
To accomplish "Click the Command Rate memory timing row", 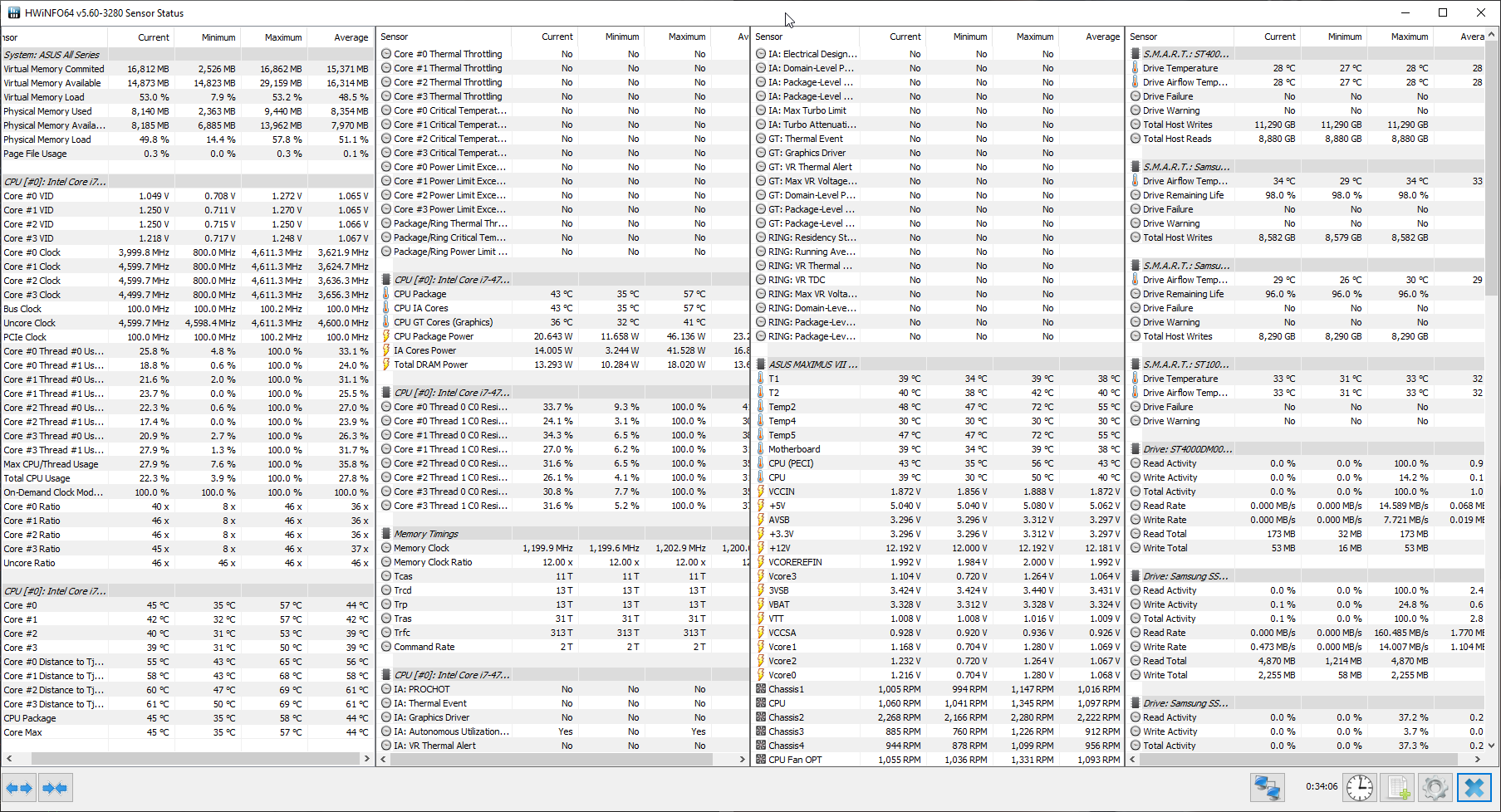I will [x=424, y=647].
